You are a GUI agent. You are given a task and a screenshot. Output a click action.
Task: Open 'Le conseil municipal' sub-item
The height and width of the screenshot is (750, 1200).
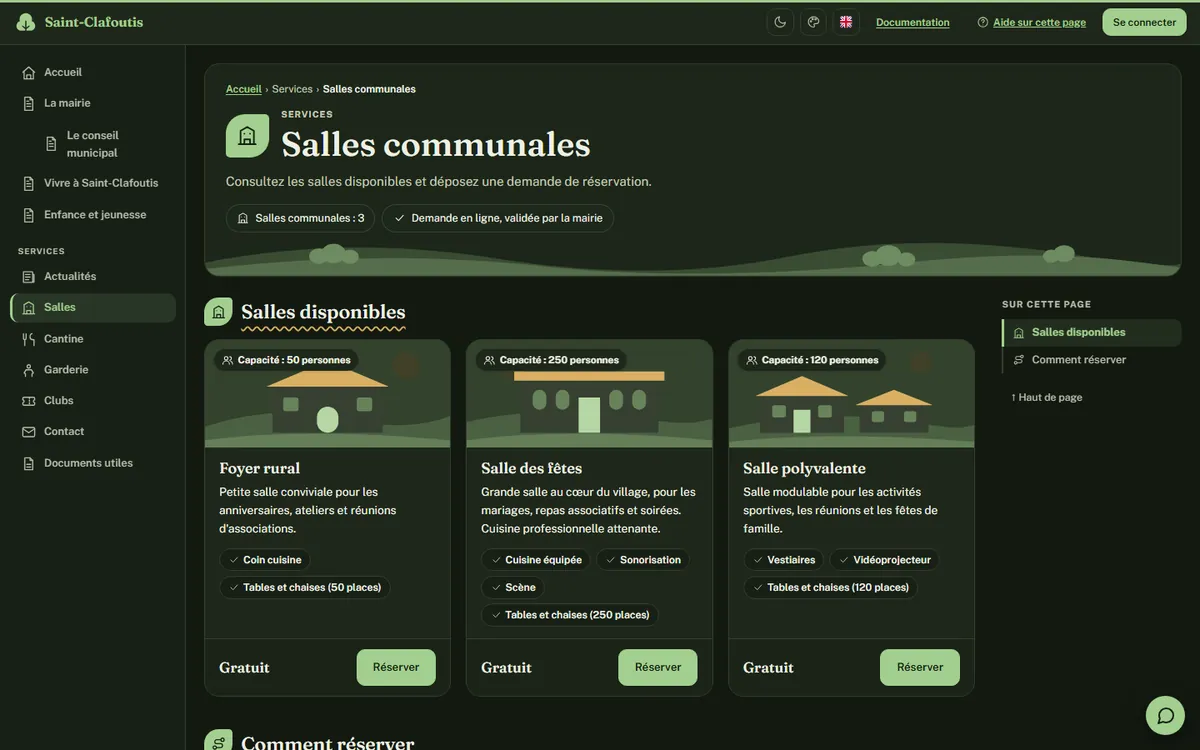[x=105, y=144]
